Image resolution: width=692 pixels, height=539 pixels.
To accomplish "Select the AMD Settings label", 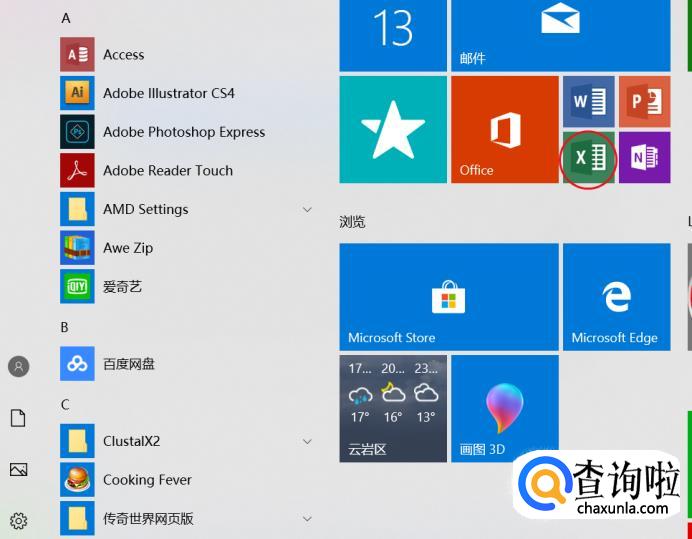I will click(146, 209).
